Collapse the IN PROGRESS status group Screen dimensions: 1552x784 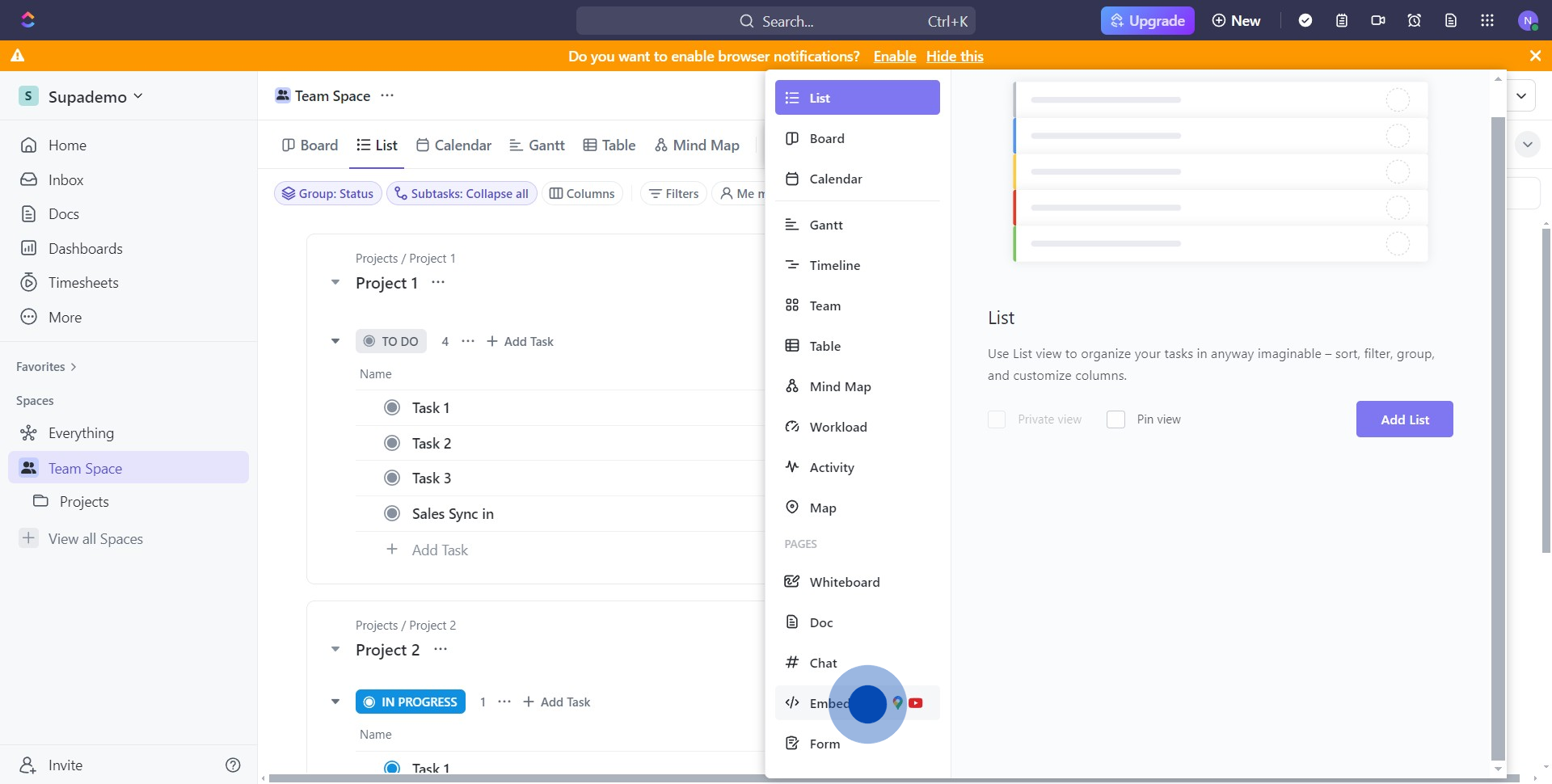coord(335,702)
